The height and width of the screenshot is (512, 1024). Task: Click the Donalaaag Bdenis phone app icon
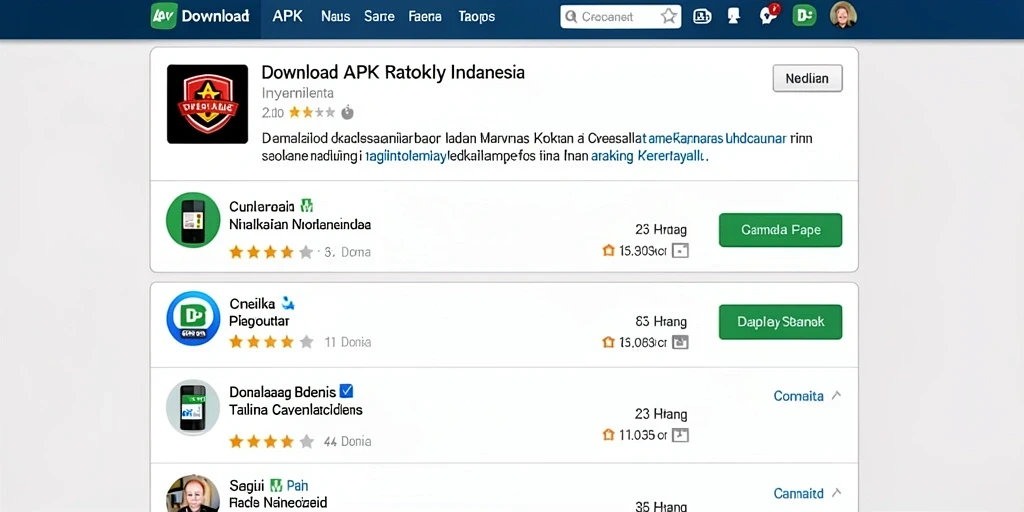193,407
